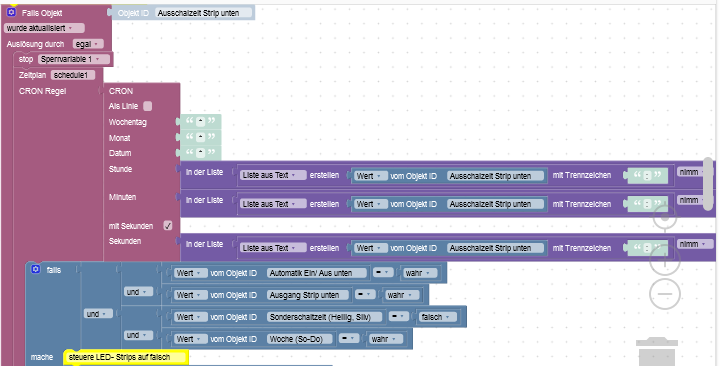Viewport: 721px width, 366px height.
Task: Edit the Zeitplan field schedule1
Action: pyautogui.click(x=73, y=75)
